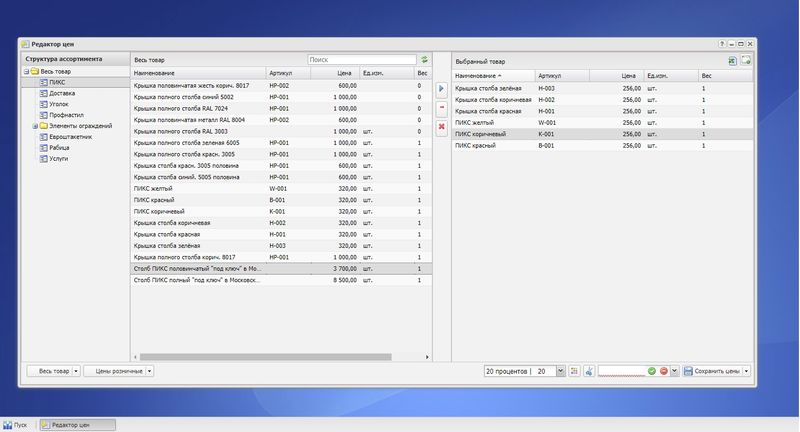Viewport: 800px width, 432px height.
Task: Click icon right of Excel export
Action: (746, 61)
